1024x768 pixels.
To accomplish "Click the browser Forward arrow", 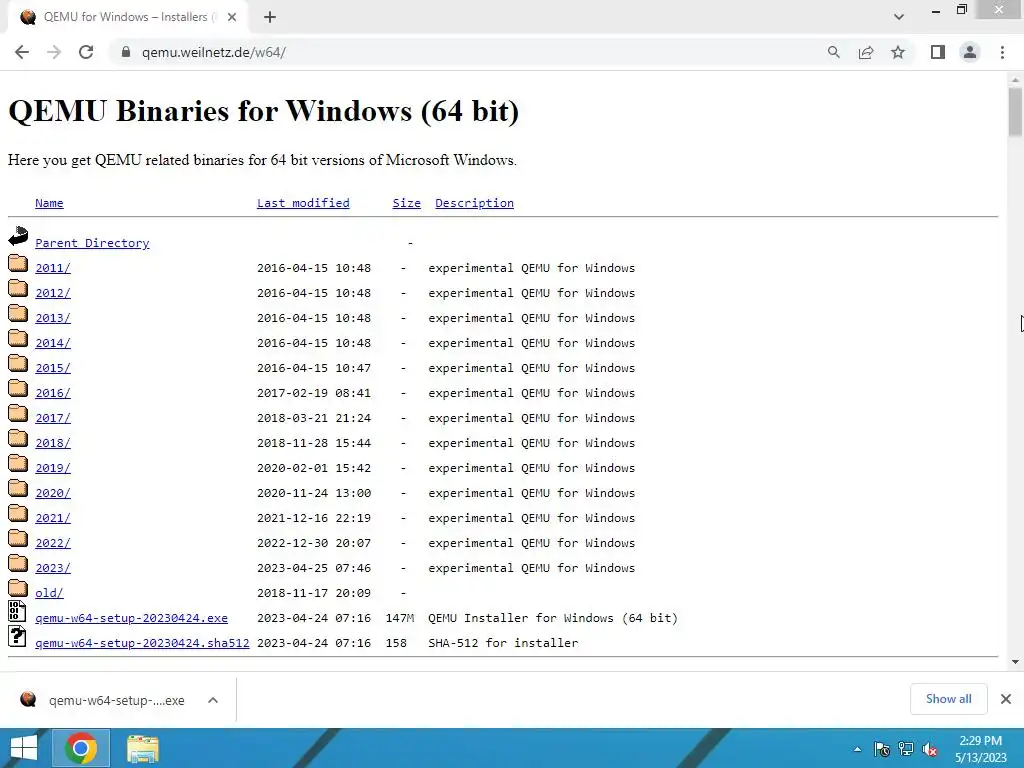I will click(54, 52).
